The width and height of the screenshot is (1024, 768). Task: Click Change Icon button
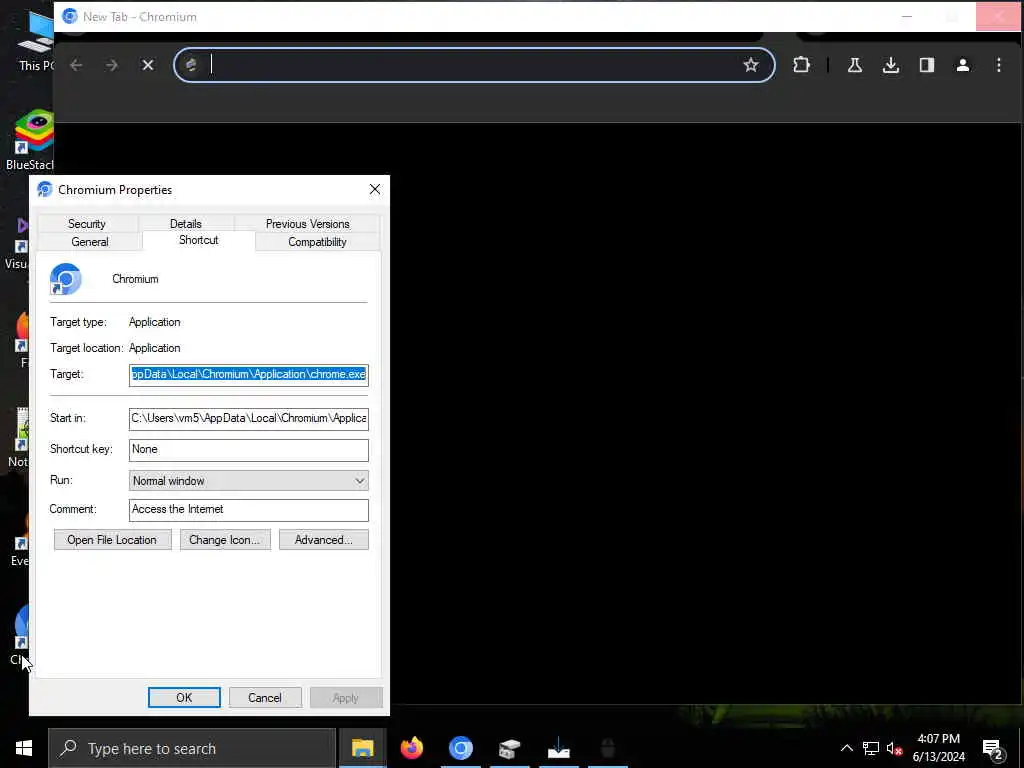(225, 540)
